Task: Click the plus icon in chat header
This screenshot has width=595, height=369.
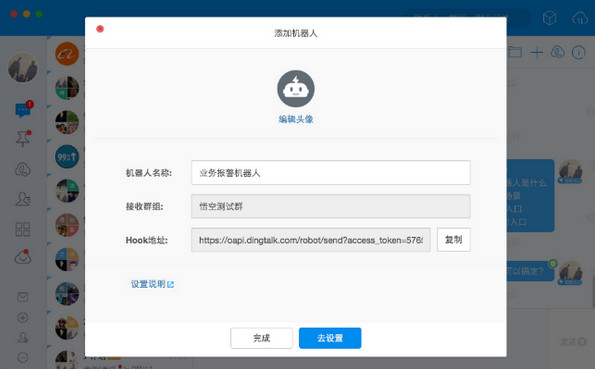Action: 537,52
